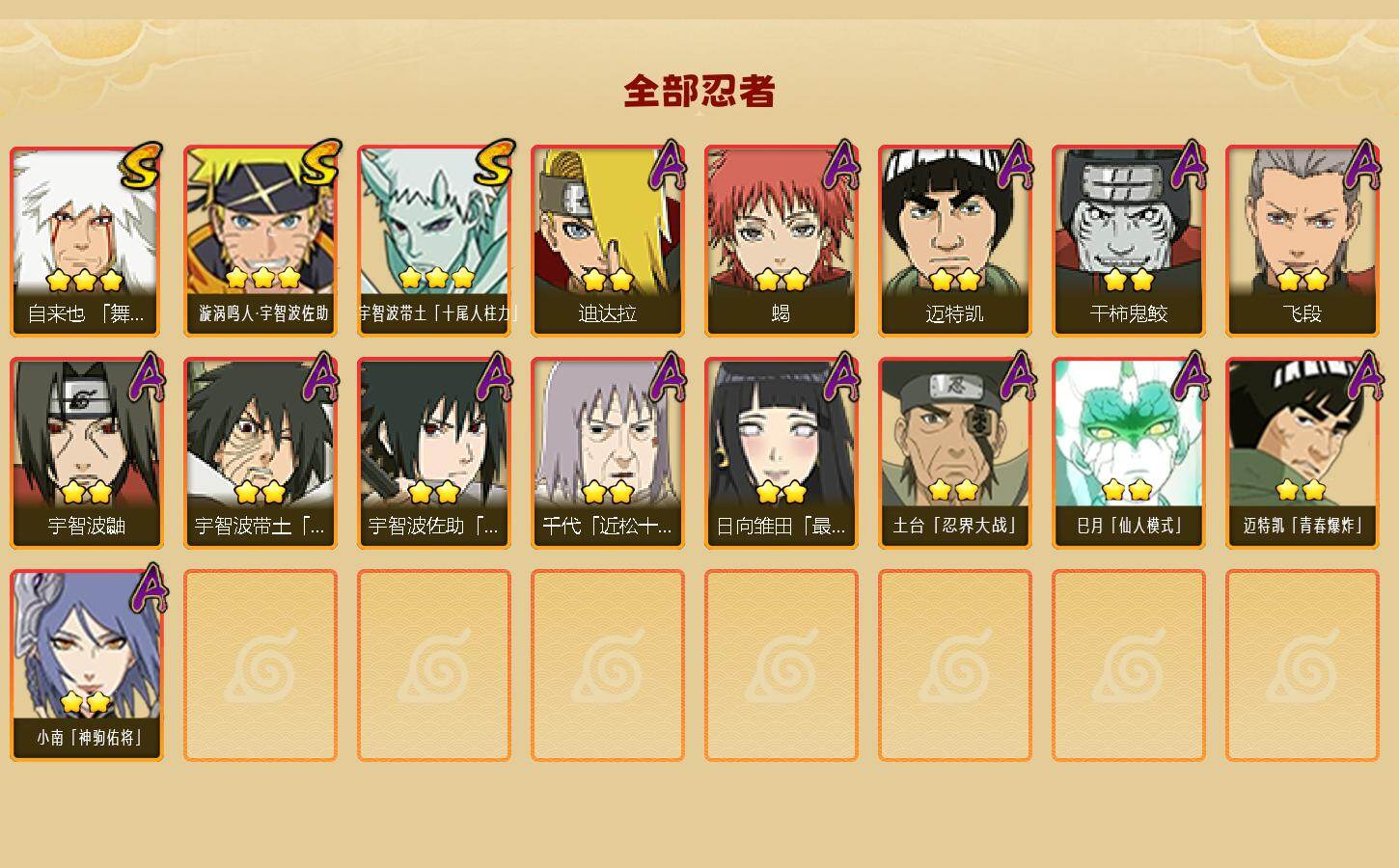Select the last empty ninja slot
The image size is (1399, 868).
pyautogui.click(x=1303, y=665)
